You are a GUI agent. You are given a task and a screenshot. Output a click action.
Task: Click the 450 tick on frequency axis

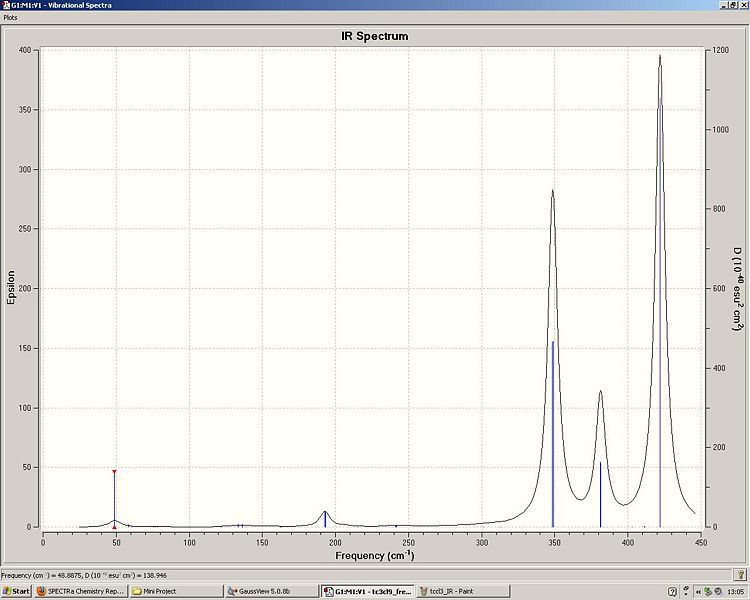[701, 542]
